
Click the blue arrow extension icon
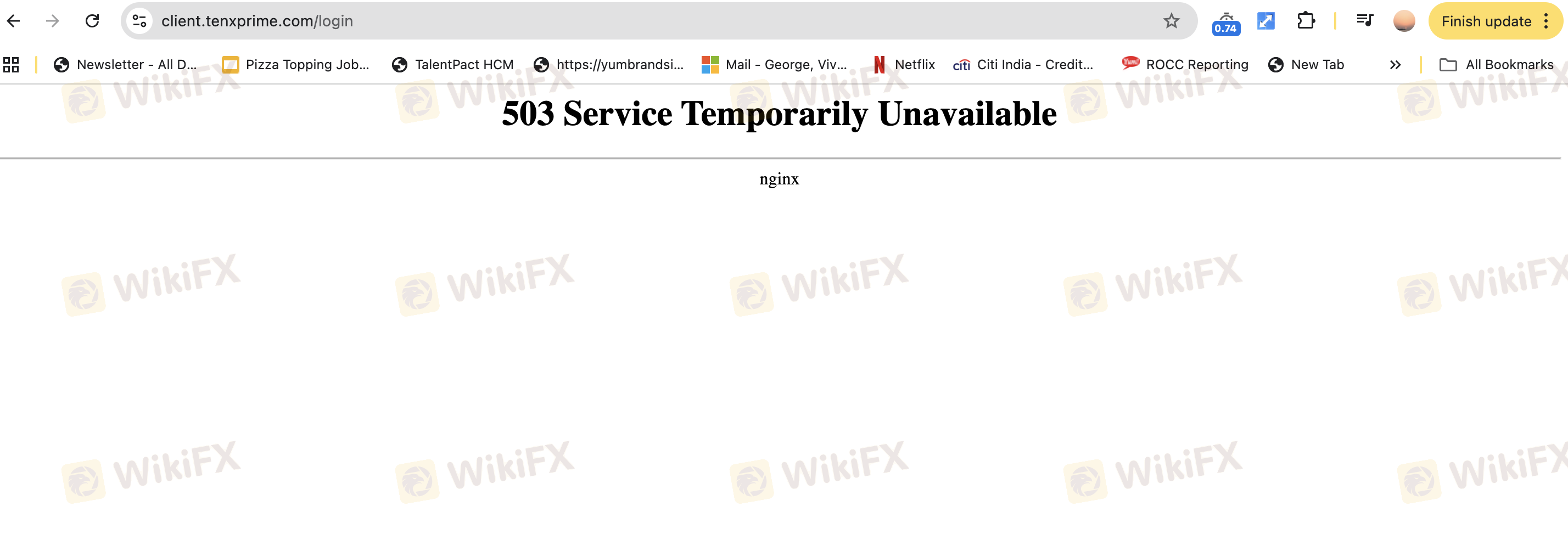coord(1265,21)
